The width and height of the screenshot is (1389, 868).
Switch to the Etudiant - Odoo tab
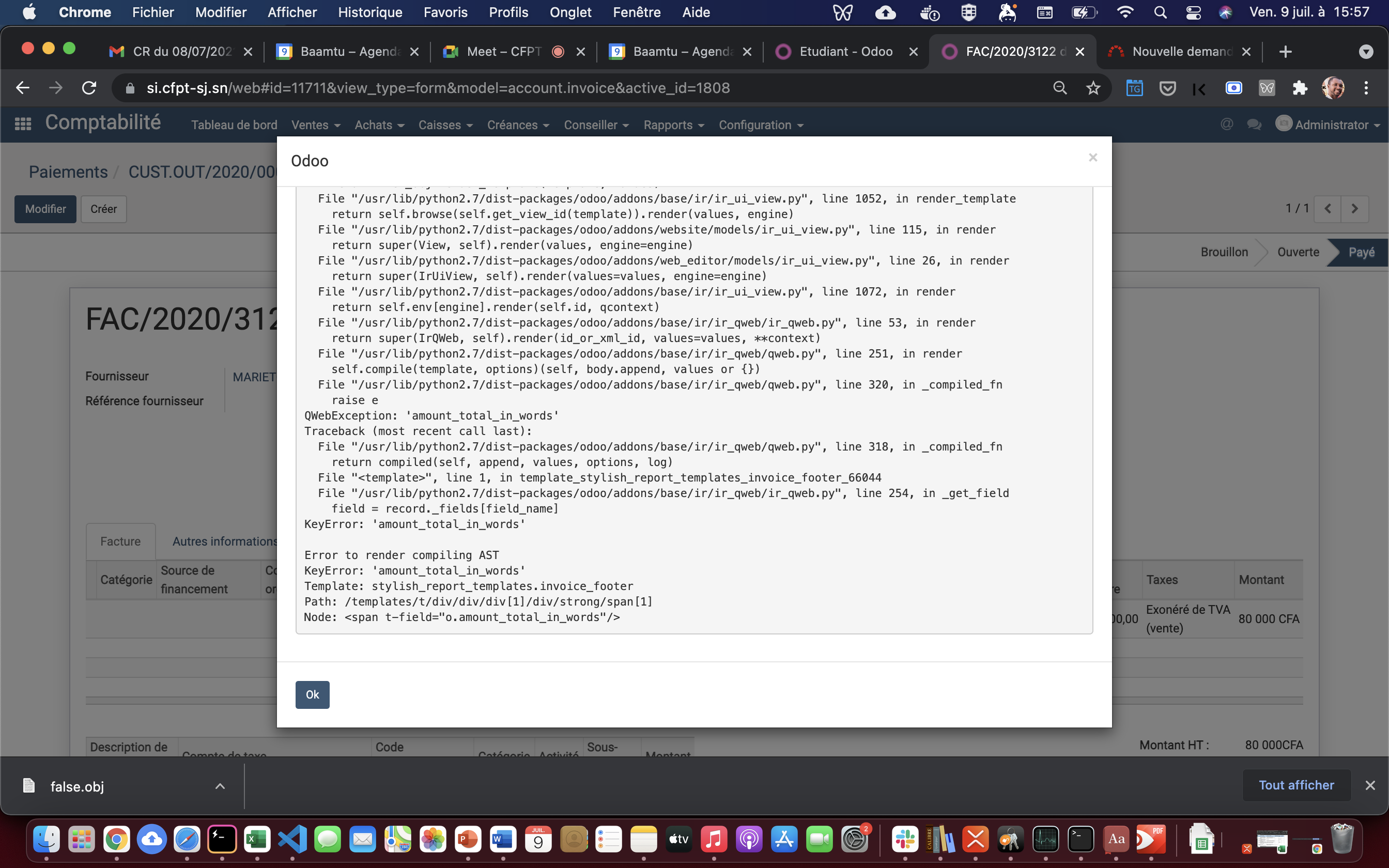tap(845, 52)
